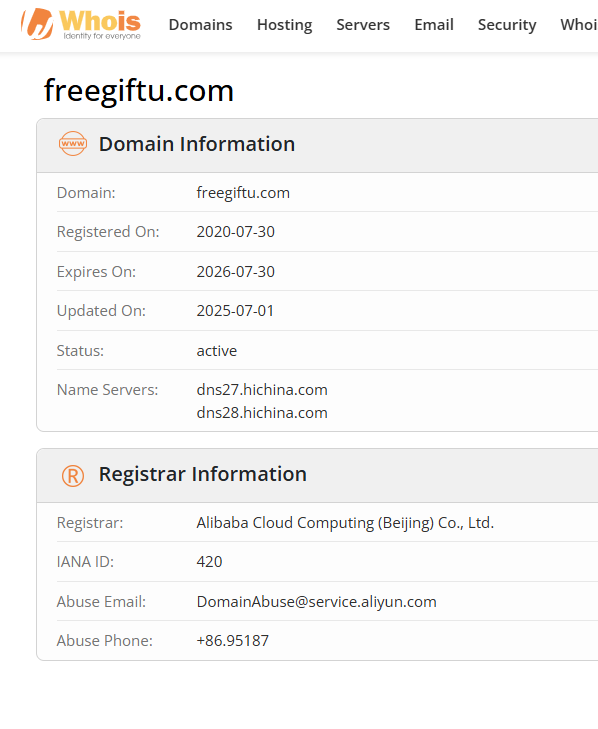Click the dns28.hichina.com name server
Image resolution: width=598 pixels, height=729 pixels.
262,413
